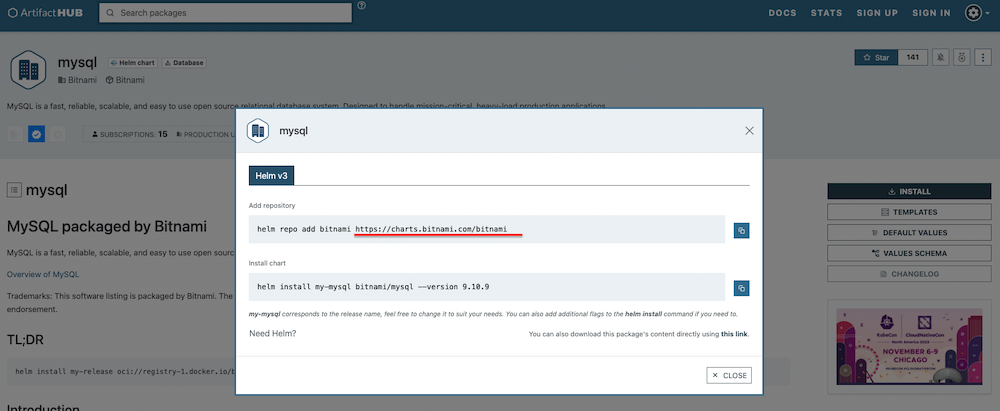The image size is (1000, 411).
Task: Click the Database category badge
Action: 184,63
